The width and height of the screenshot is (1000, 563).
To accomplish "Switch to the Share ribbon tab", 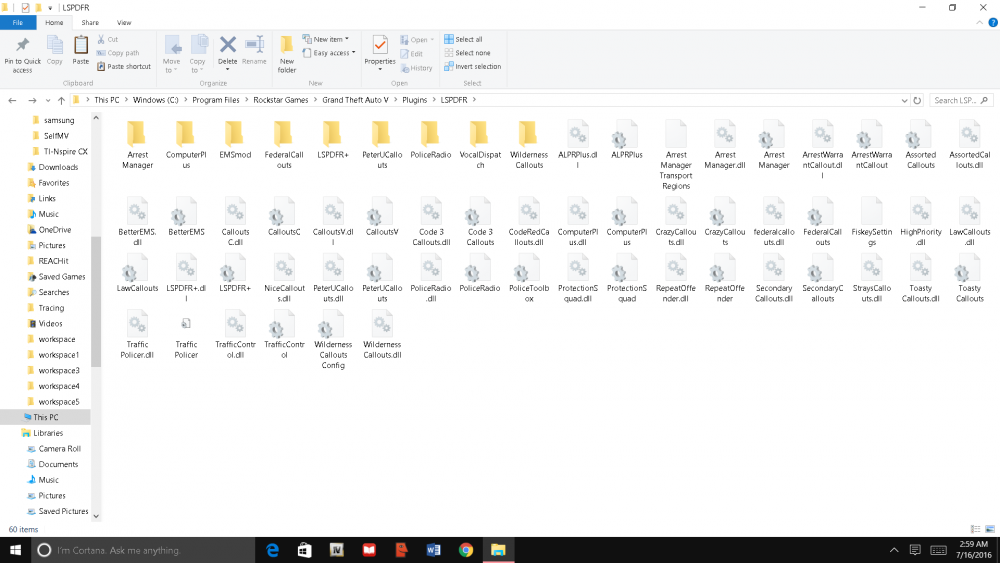I will [x=90, y=22].
